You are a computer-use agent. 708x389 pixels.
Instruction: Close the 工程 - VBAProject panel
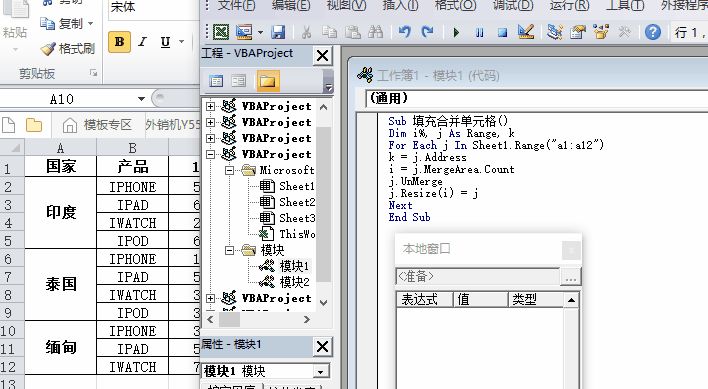tap(322, 56)
